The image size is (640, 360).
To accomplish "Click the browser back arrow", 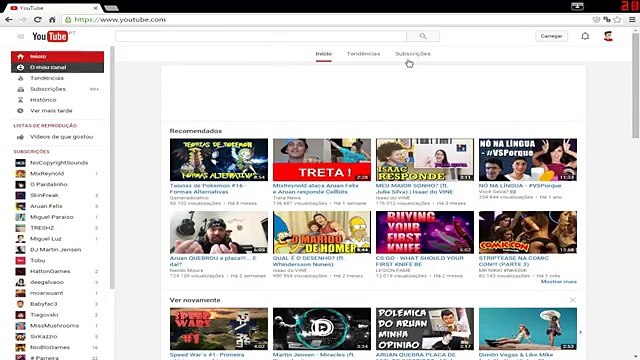I will (x=9, y=19).
